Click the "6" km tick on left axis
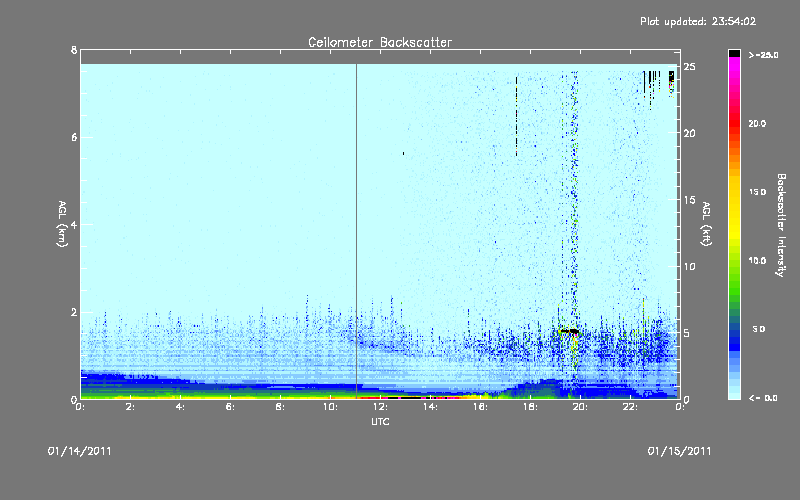This screenshot has height=500, width=800. coord(74,137)
